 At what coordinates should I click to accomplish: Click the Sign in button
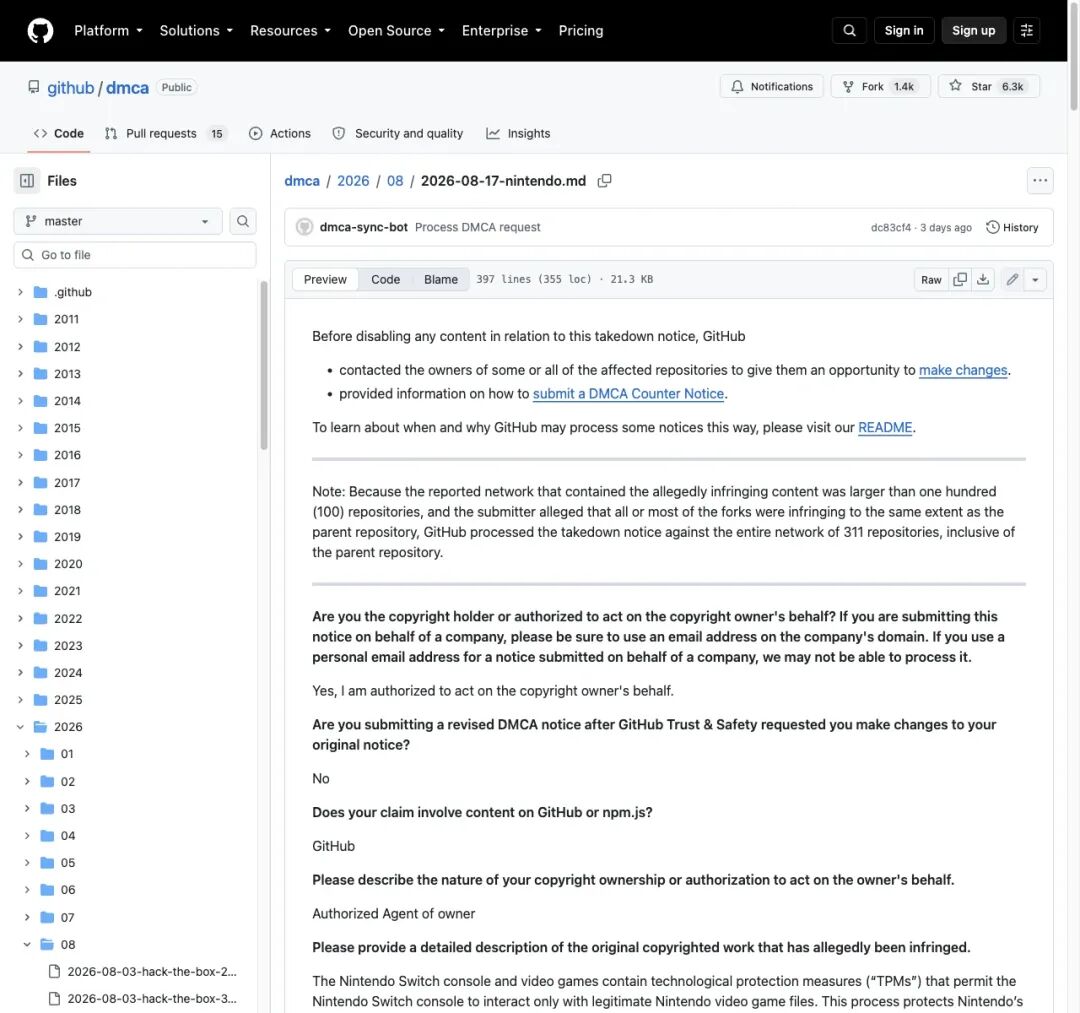(904, 30)
